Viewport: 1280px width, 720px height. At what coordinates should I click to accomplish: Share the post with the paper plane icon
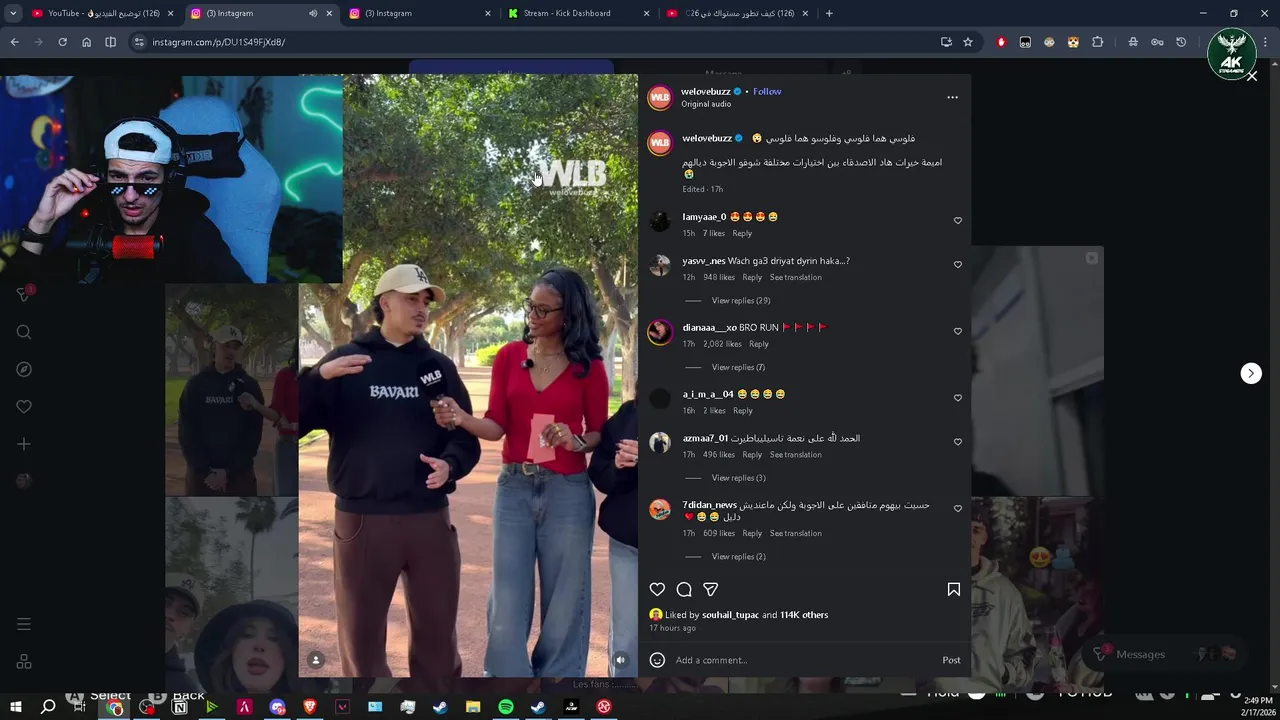point(711,589)
